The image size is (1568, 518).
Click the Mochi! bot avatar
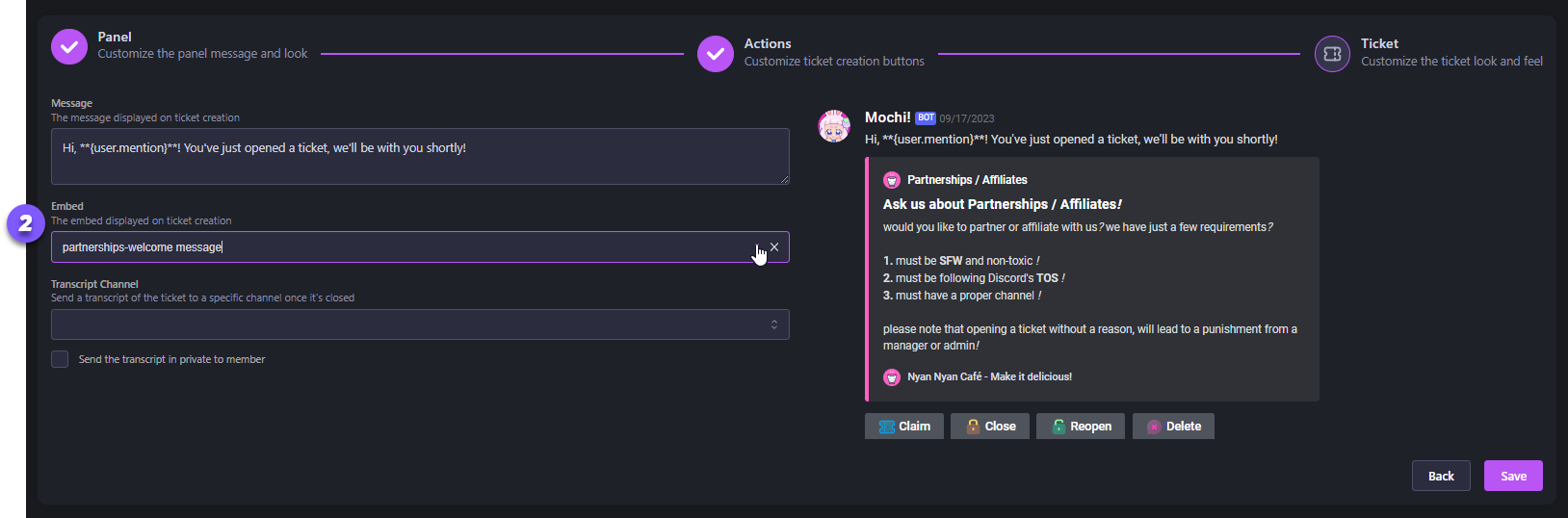click(834, 126)
